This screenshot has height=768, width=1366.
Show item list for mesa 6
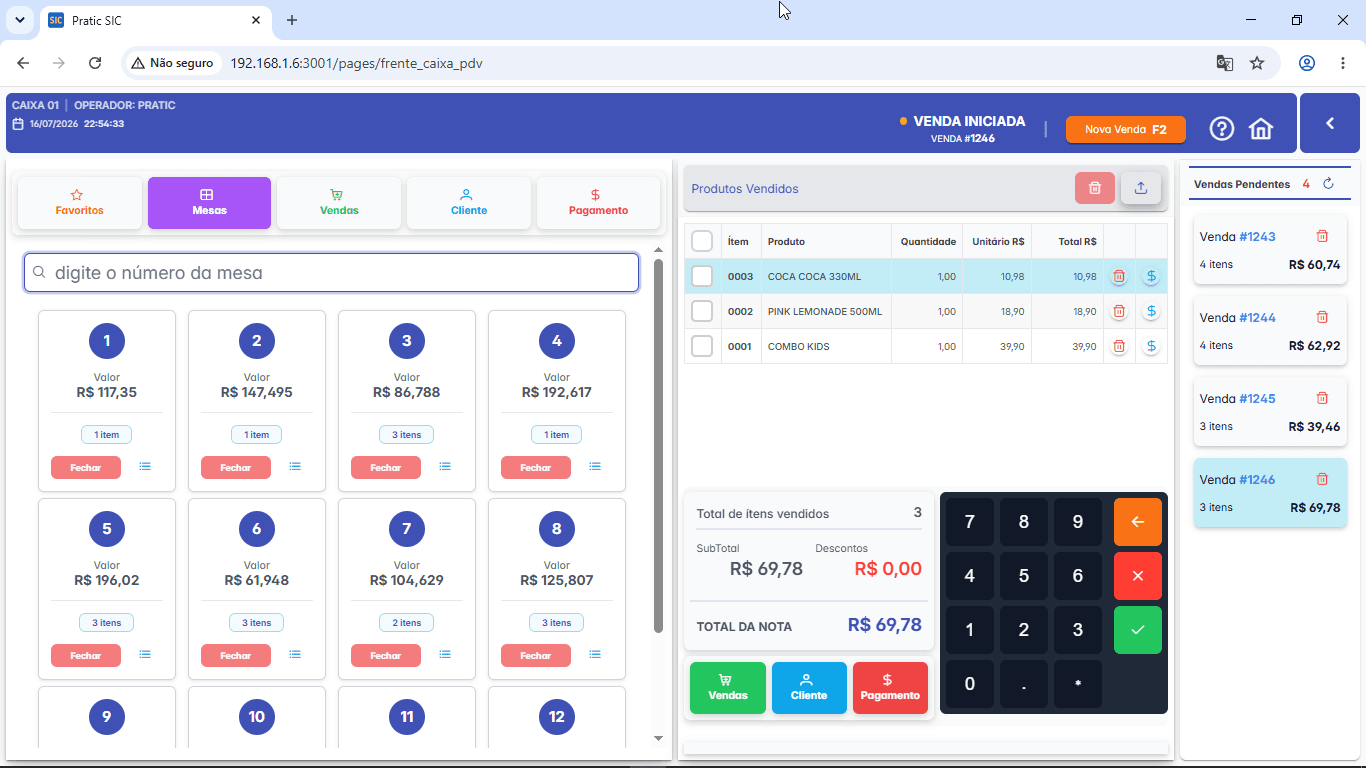click(x=295, y=655)
